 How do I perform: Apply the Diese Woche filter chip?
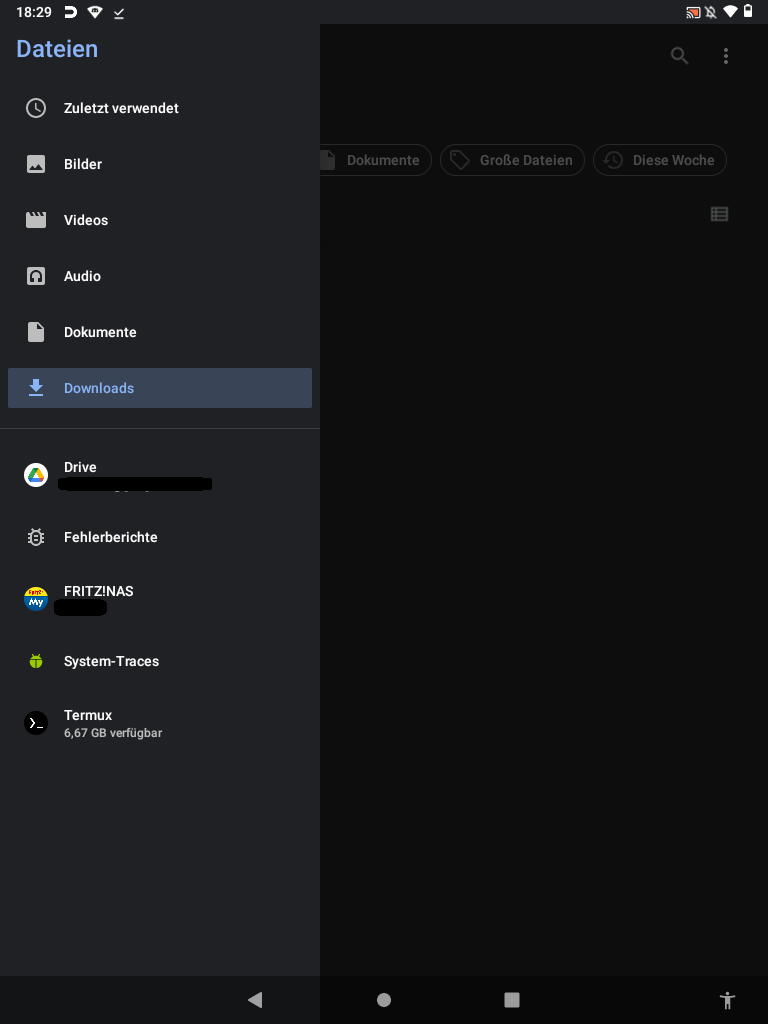(x=659, y=160)
